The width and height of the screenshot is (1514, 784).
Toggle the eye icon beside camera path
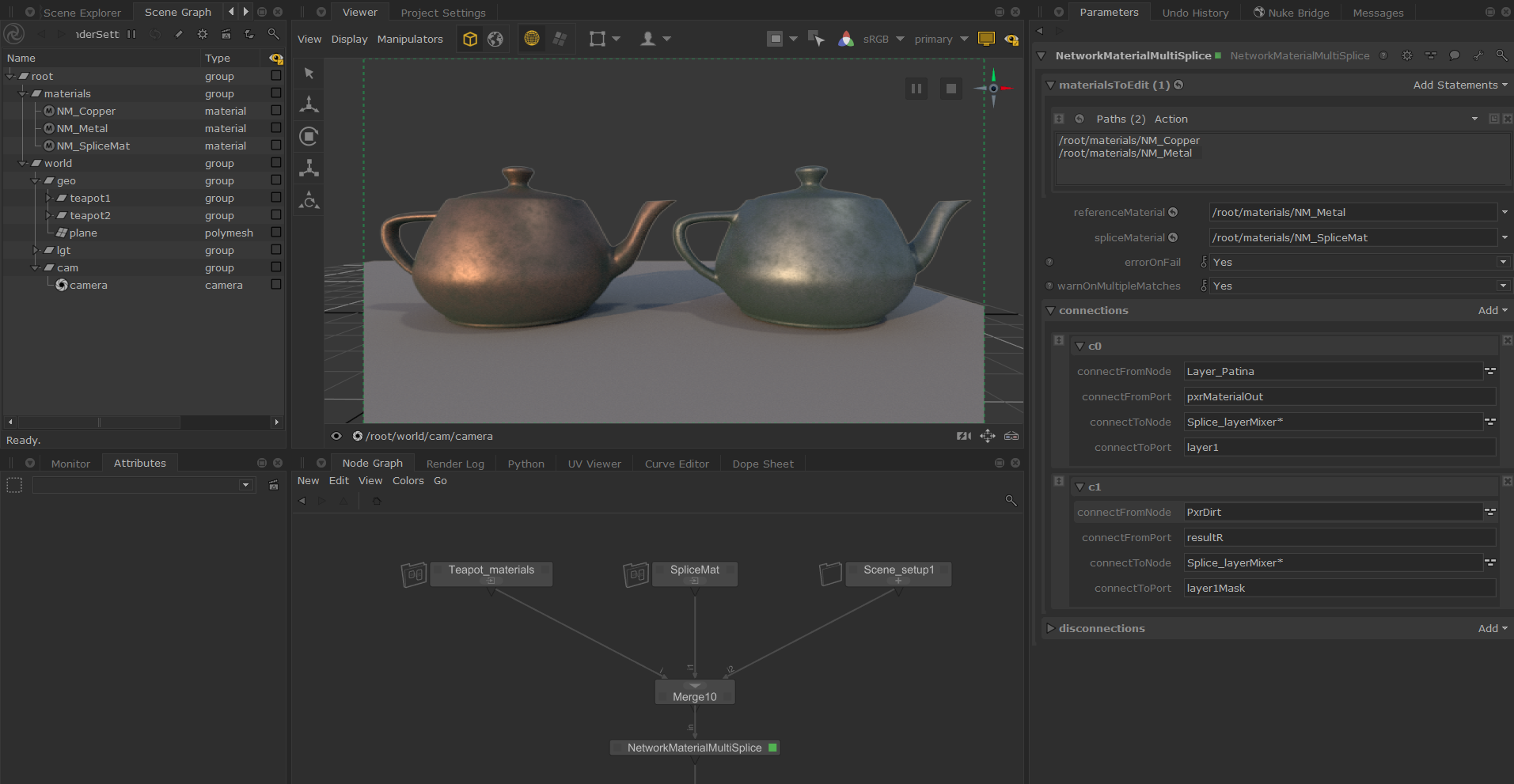pyautogui.click(x=336, y=436)
